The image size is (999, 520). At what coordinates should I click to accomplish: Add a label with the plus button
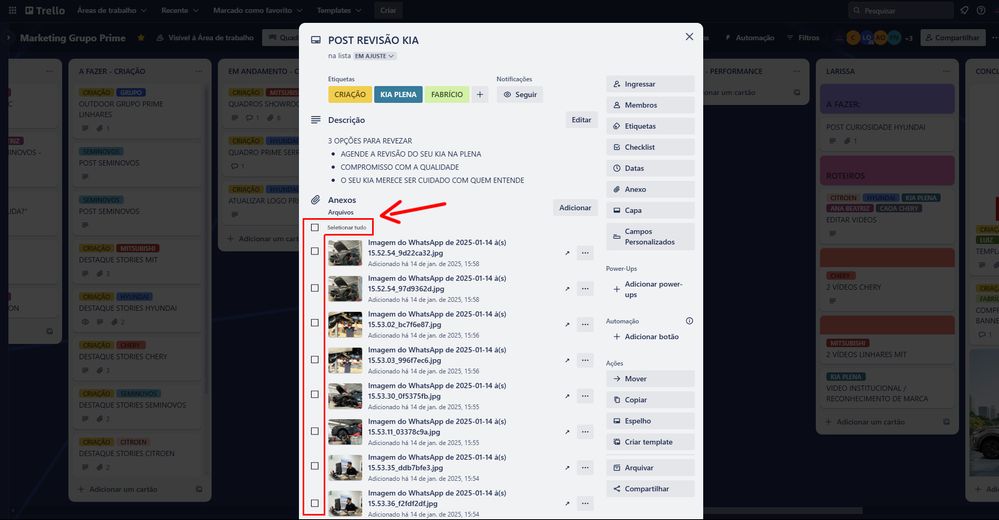pyautogui.click(x=480, y=94)
